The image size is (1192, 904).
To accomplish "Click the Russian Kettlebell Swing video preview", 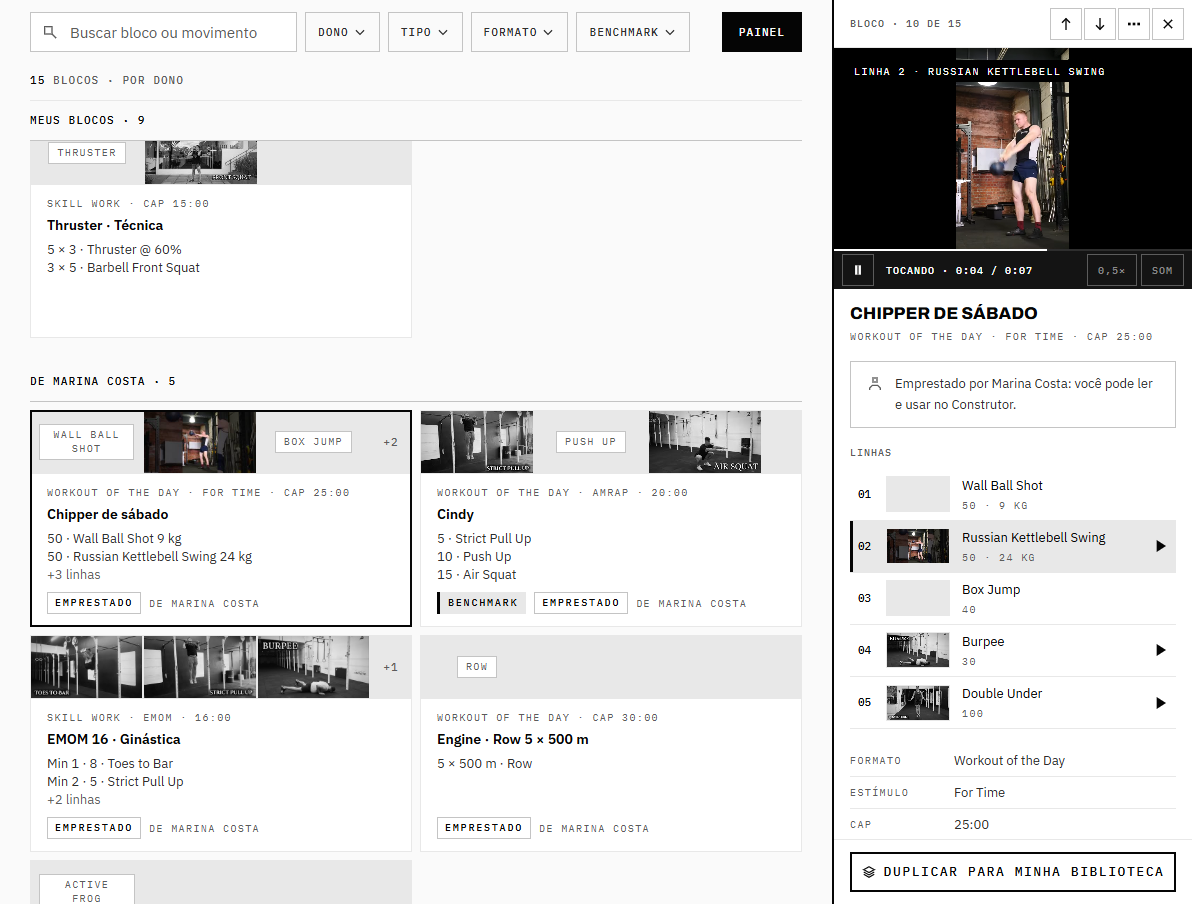I will coord(1013,149).
